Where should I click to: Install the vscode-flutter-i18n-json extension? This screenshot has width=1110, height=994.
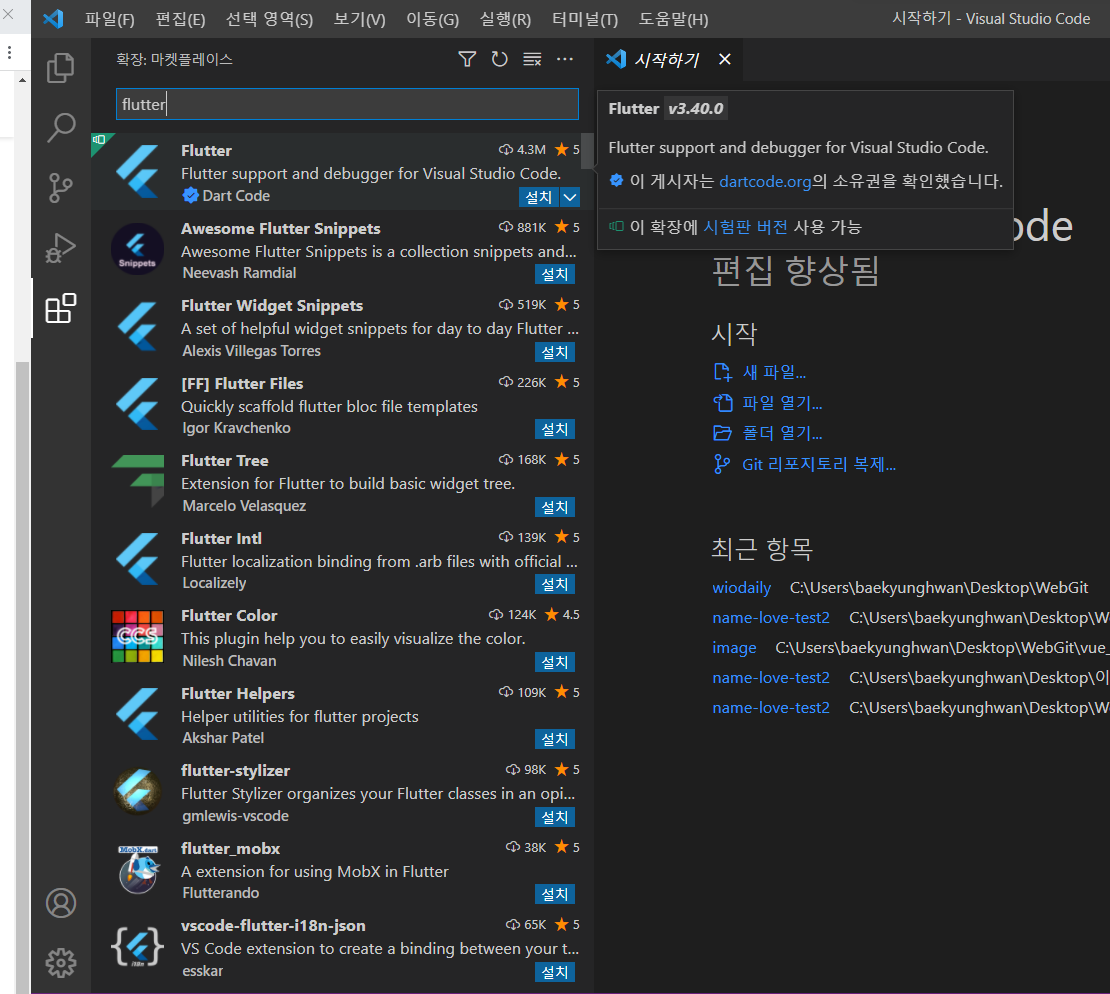[x=555, y=972]
